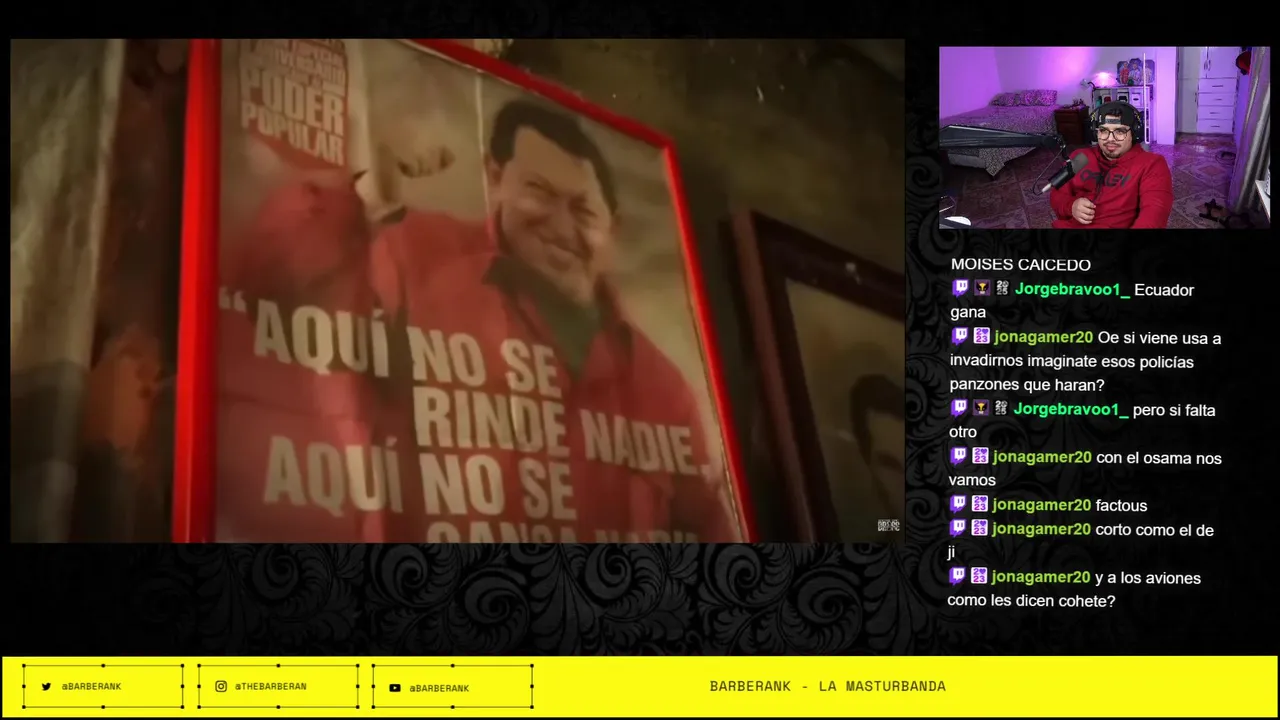Image resolution: width=1280 pixels, height=720 pixels.
Task: Click 'corto como el de' message text
Action: coord(1155,530)
